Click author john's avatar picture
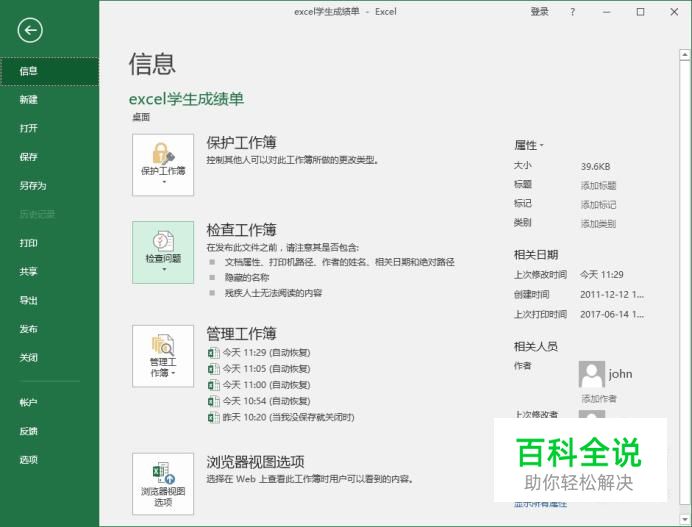This screenshot has height=527, width=692. [591, 374]
